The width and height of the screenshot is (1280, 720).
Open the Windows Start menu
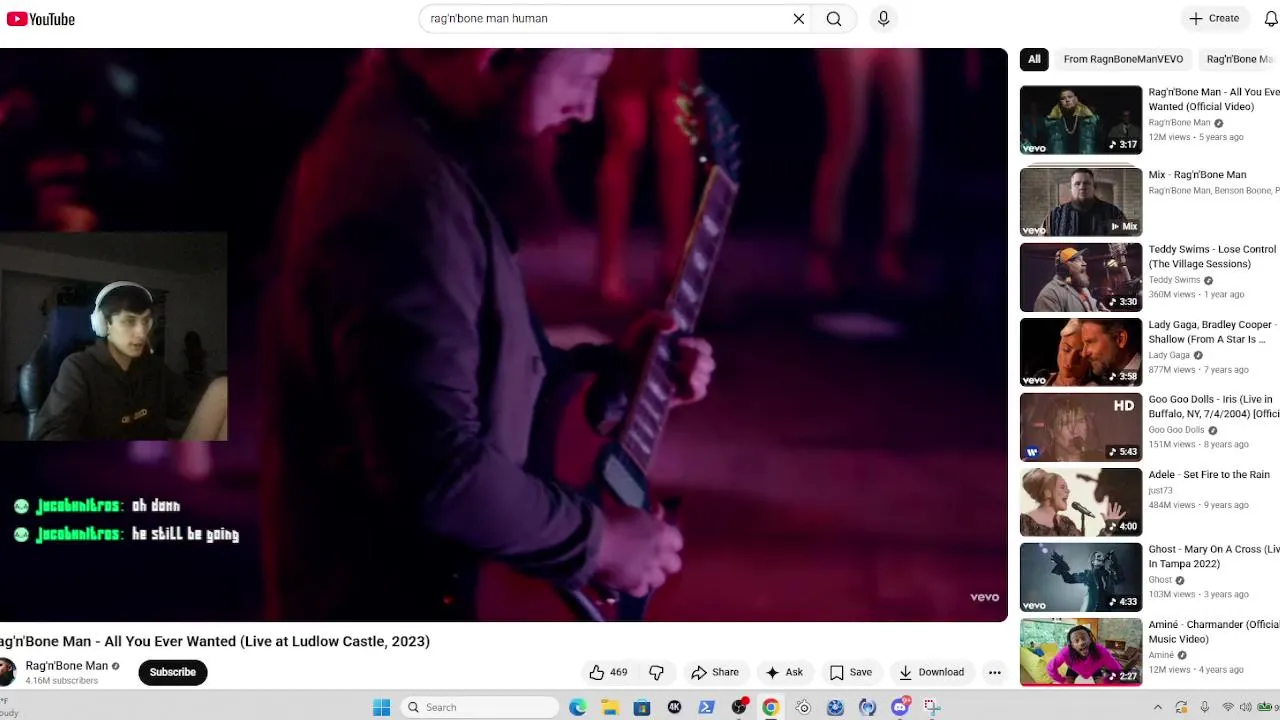[381, 707]
